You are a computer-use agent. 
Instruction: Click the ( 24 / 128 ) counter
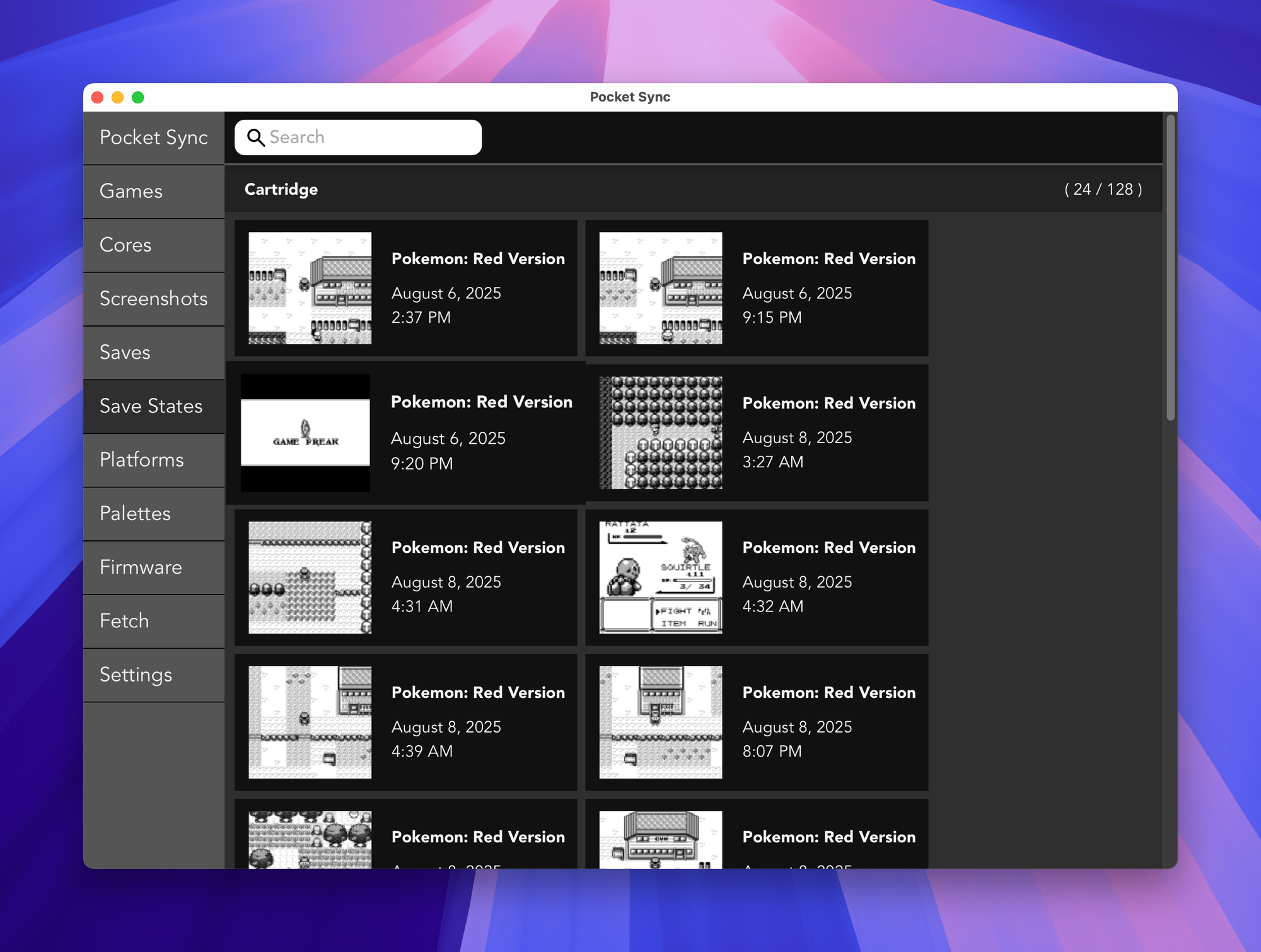pos(1103,189)
